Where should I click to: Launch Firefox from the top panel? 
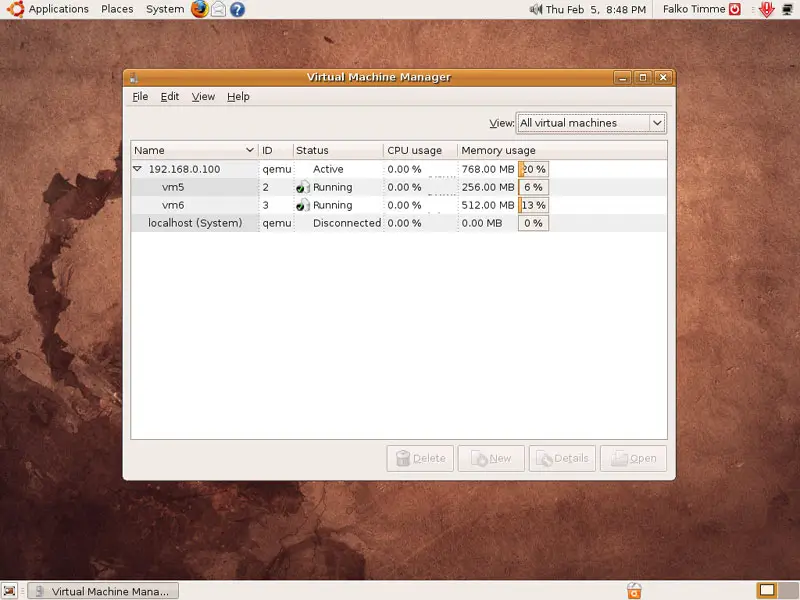[x=199, y=9]
